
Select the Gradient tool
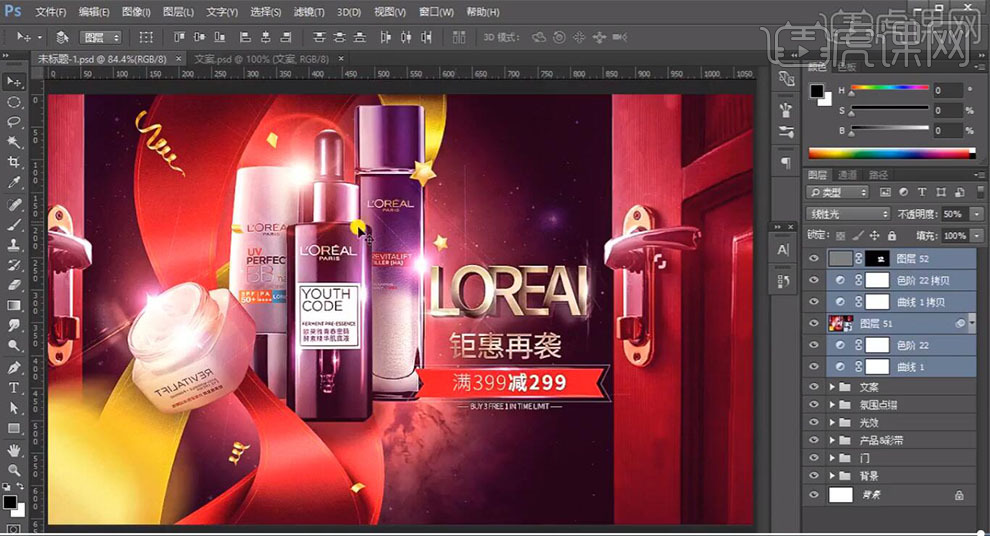(13, 305)
